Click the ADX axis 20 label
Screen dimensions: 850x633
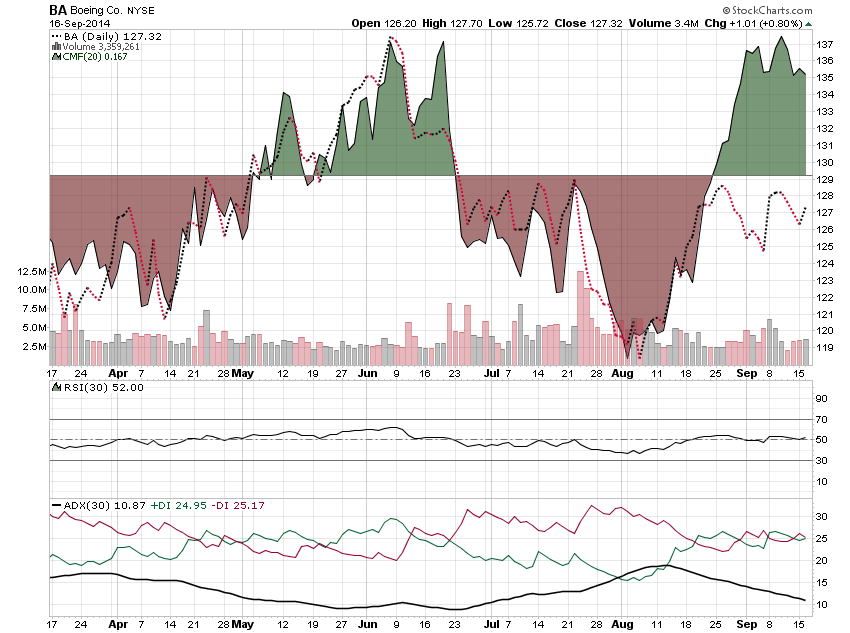coord(822,561)
